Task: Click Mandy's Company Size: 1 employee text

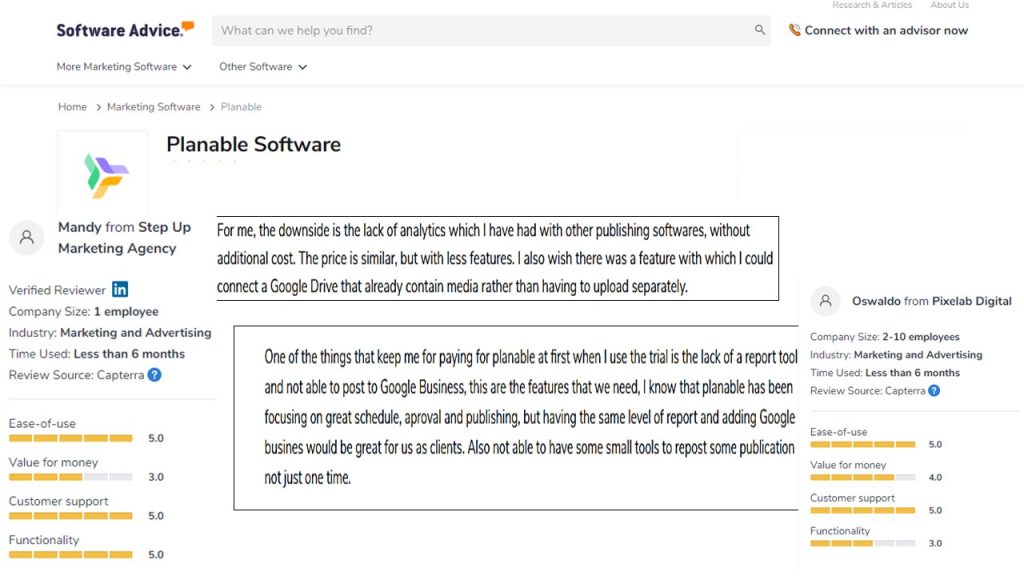Action: (x=84, y=312)
